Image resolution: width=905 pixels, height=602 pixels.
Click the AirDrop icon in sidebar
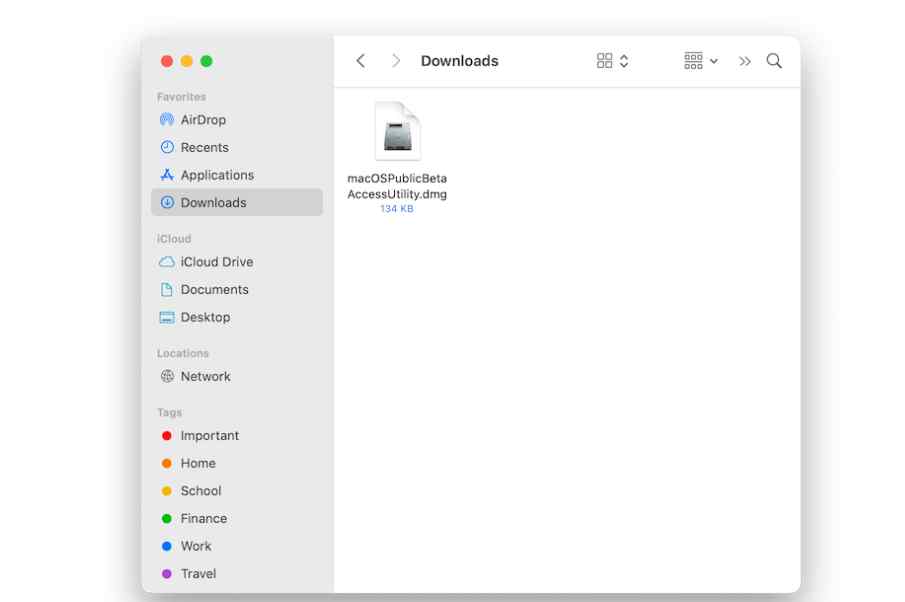167,119
